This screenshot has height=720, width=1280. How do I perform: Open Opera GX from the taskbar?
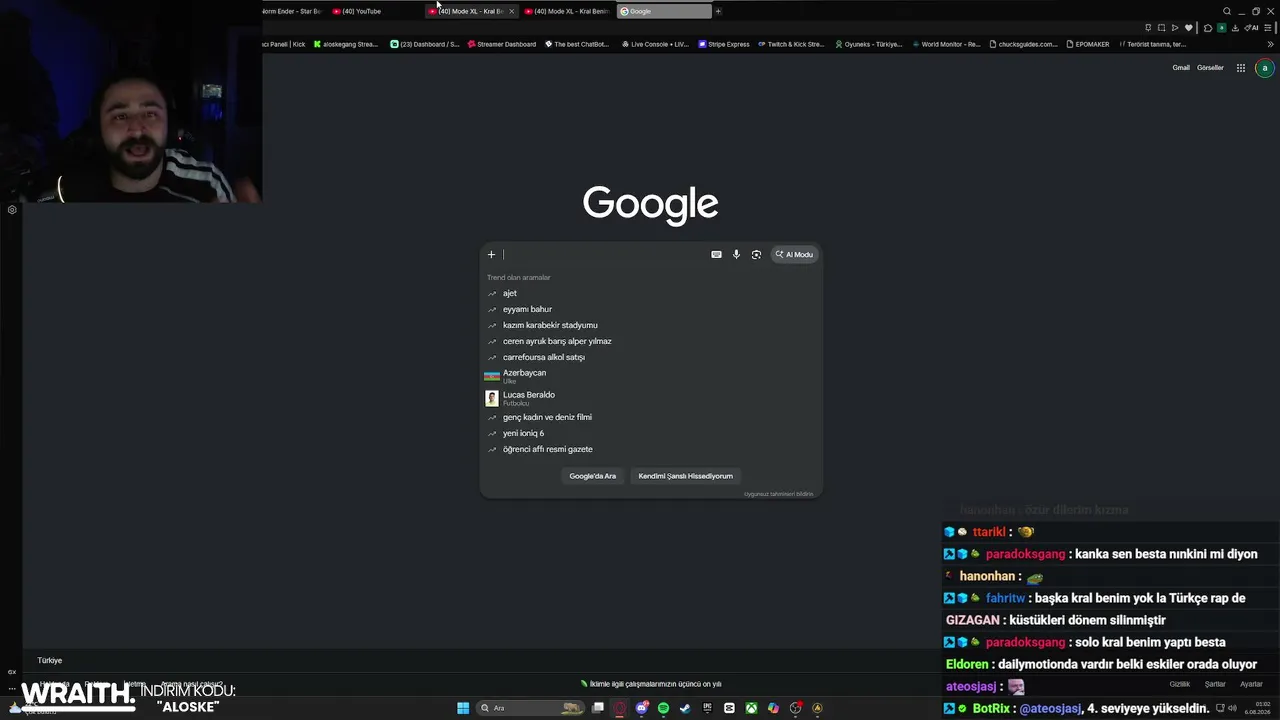pyautogui.click(x=620, y=708)
